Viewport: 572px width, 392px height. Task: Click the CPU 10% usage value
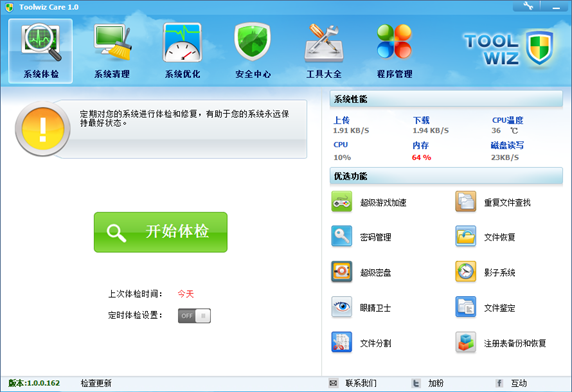point(342,158)
